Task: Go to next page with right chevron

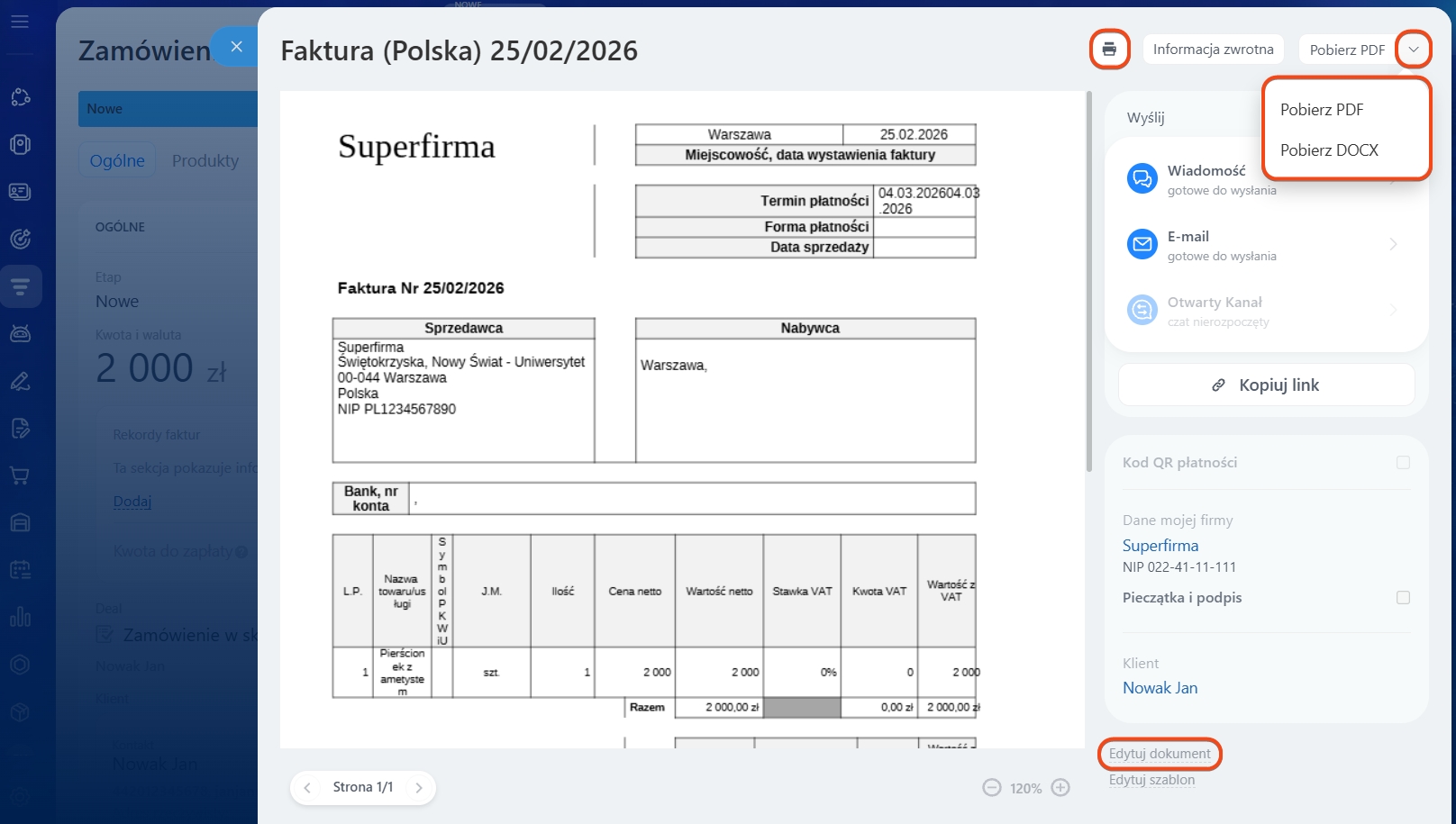Action: [x=419, y=788]
